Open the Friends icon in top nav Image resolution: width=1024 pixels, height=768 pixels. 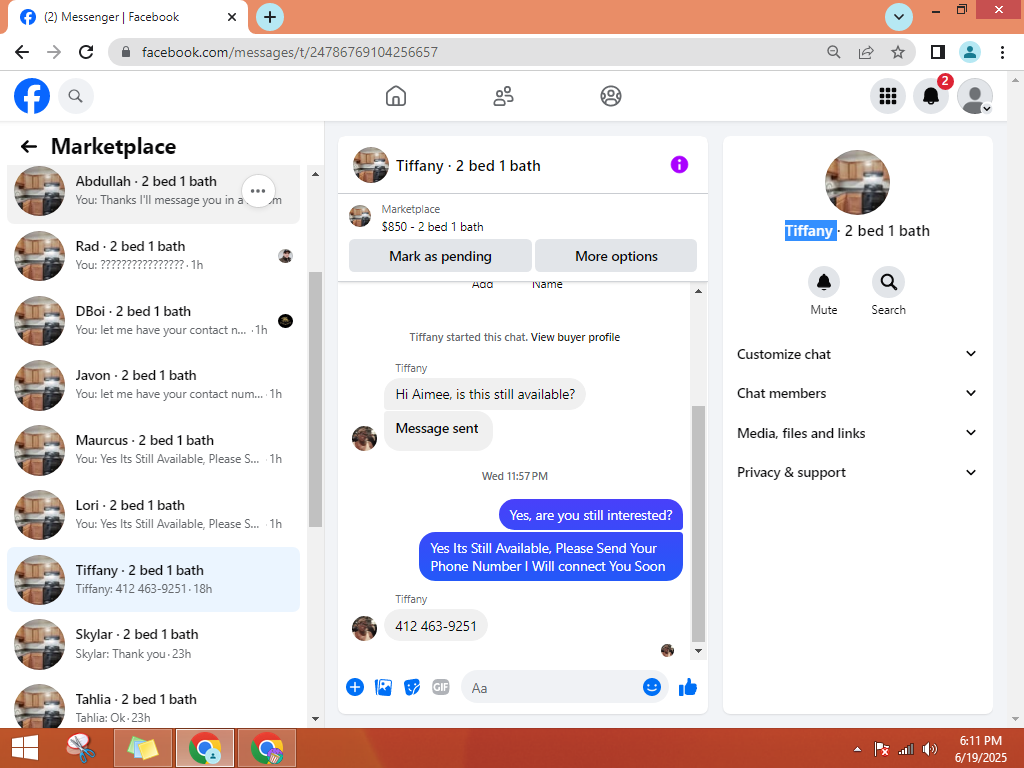pyautogui.click(x=503, y=96)
